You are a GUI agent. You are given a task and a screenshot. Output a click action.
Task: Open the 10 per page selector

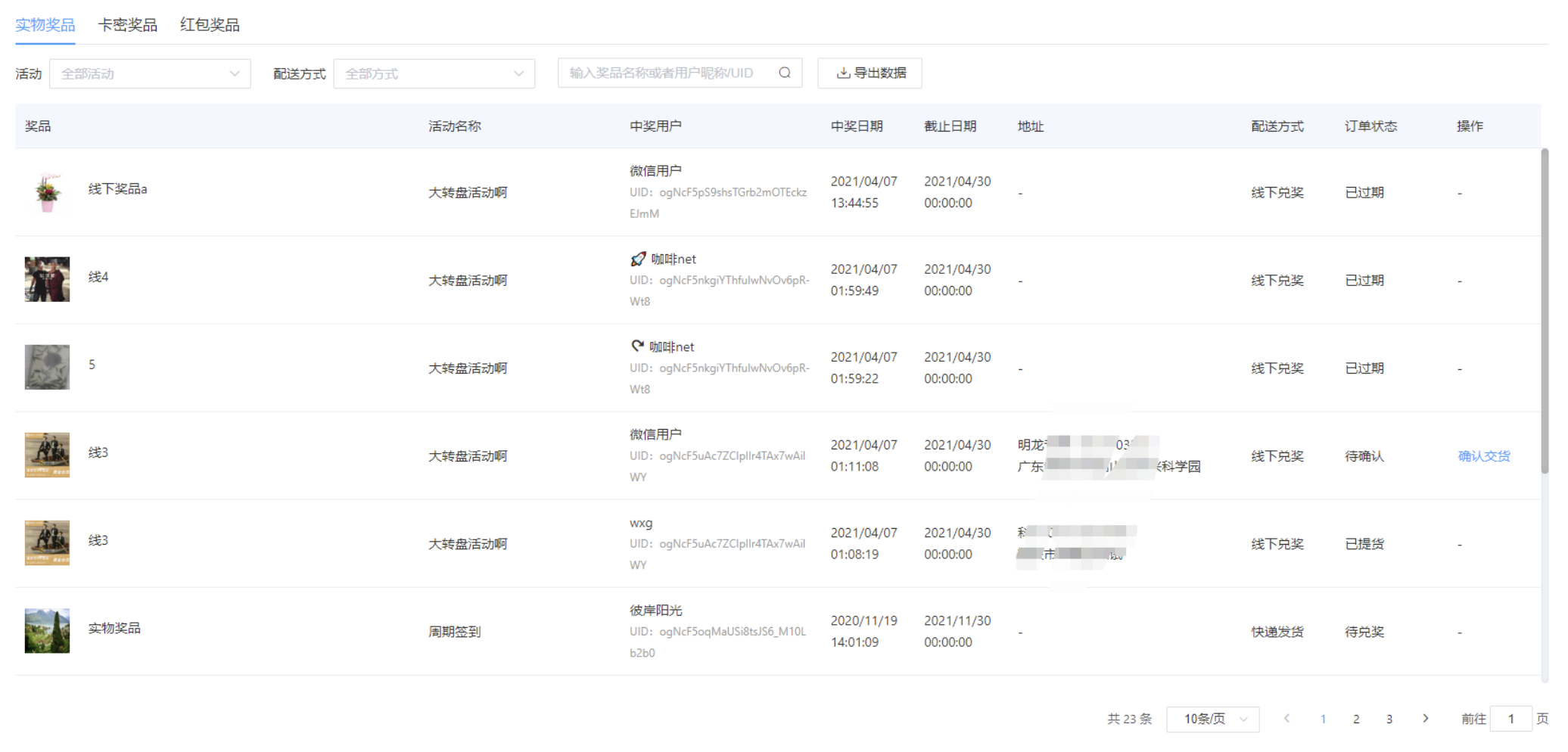pyautogui.click(x=1212, y=719)
